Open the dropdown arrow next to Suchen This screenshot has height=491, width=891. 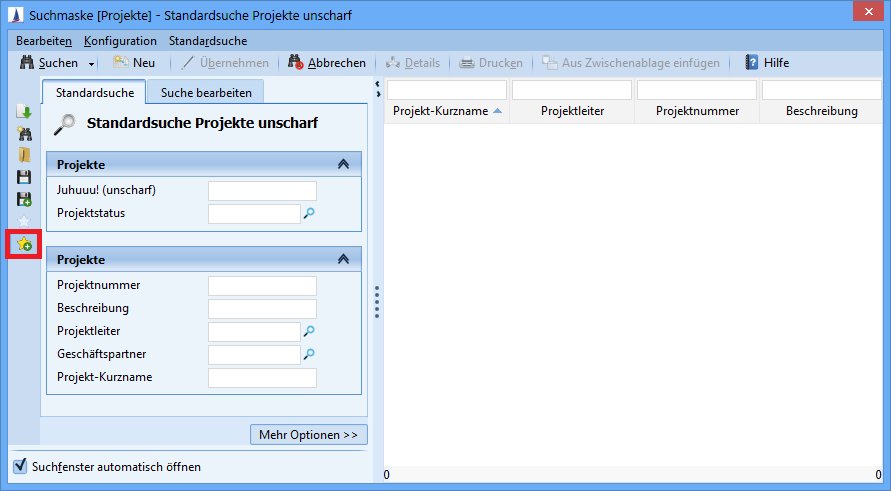(x=92, y=63)
